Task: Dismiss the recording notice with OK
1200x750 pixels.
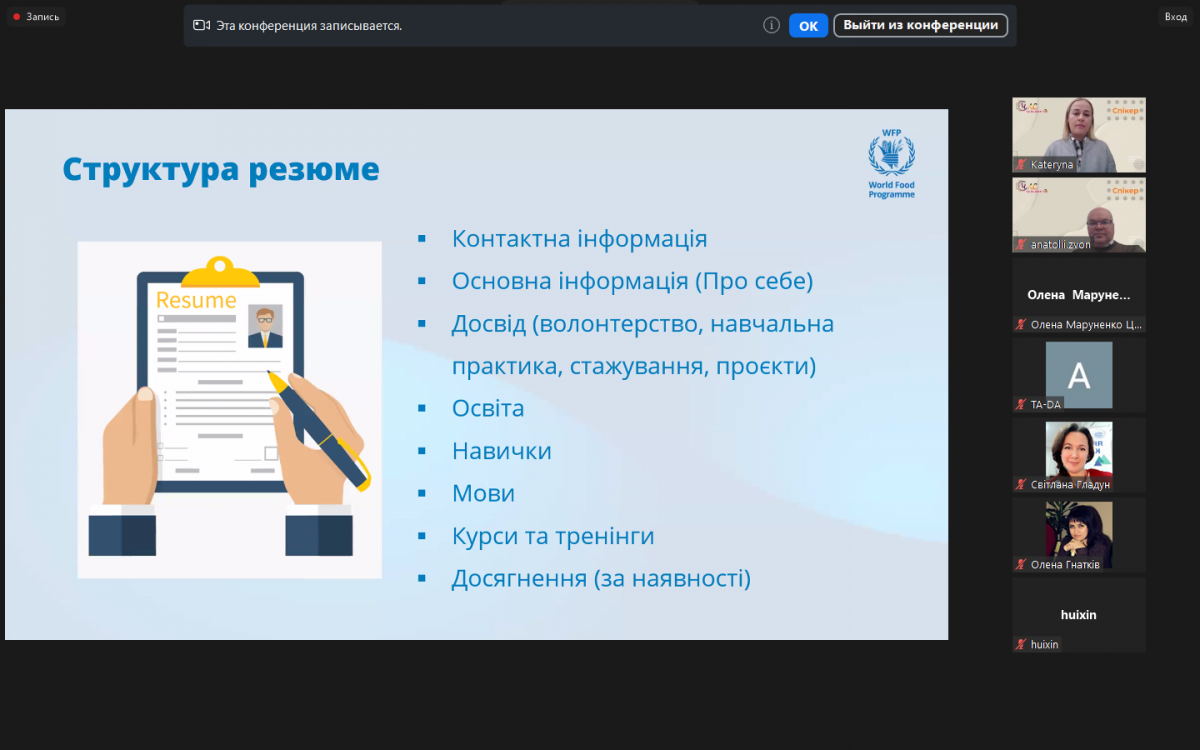Action: click(808, 25)
